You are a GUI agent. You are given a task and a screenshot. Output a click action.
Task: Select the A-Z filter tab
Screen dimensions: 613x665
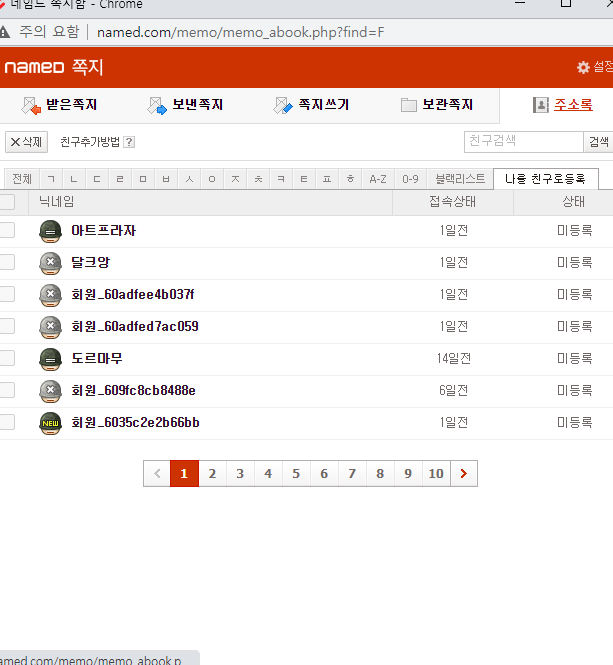click(378, 179)
